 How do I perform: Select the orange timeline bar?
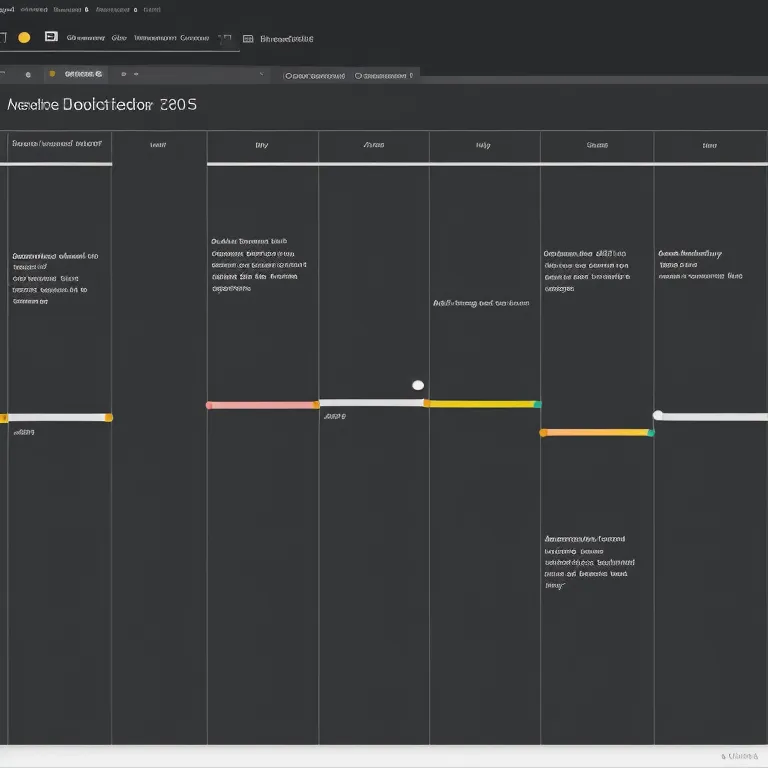[596, 433]
